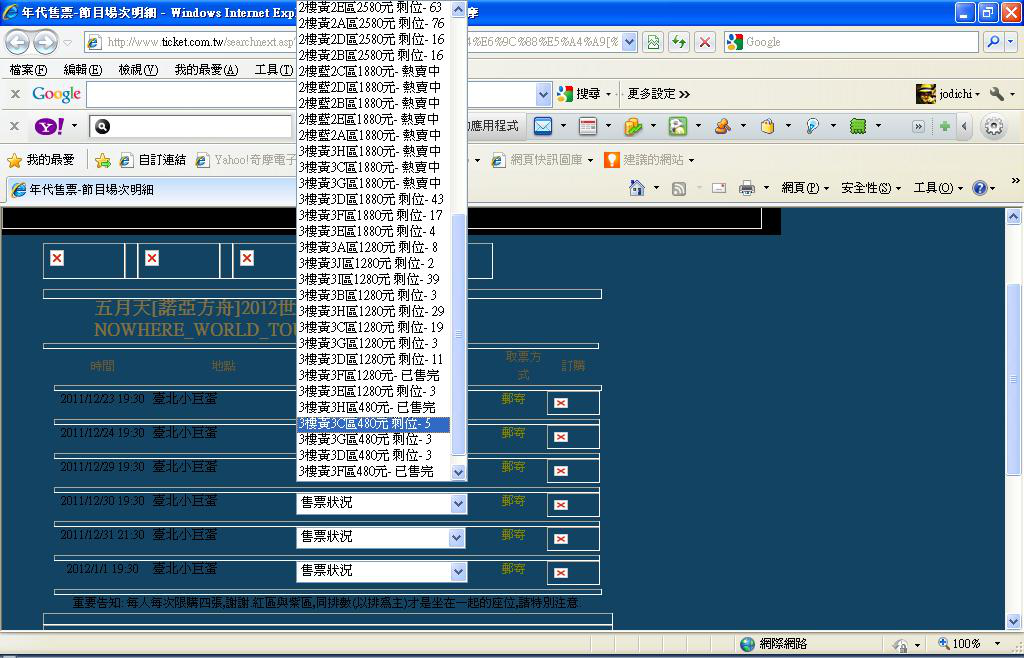Image resolution: width=1024 pixels, height=658 pixels.
Task: Click the Yahoo toolbar settings gear
Action: (x=994, y=126)
